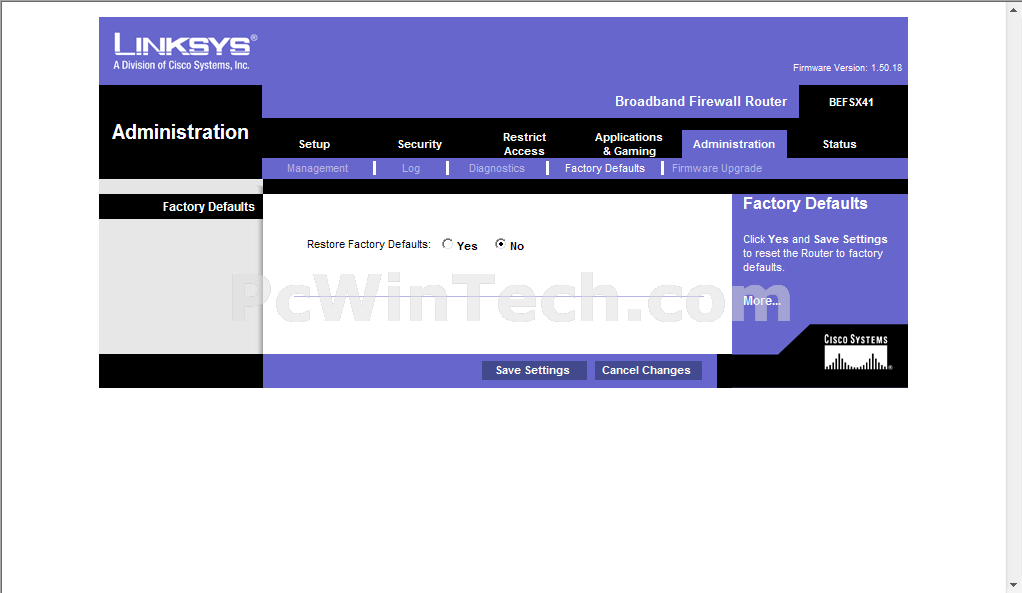The image size is (1022, 593).
Task: Open the Diagnostics sub-tab
Action: pyautogui.click(x=497, y=168)
